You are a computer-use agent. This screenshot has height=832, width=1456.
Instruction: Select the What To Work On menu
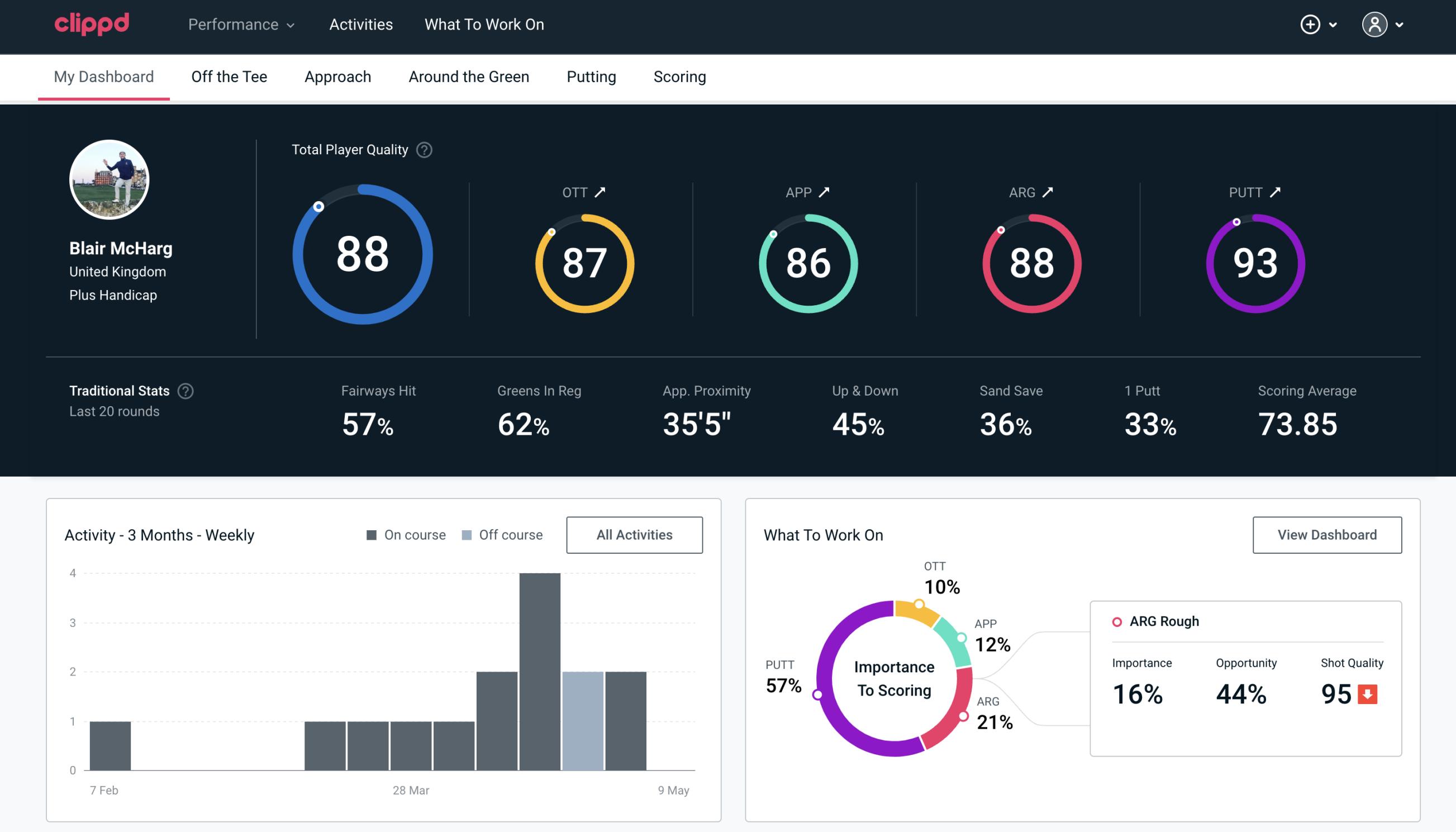pos(484,25)
